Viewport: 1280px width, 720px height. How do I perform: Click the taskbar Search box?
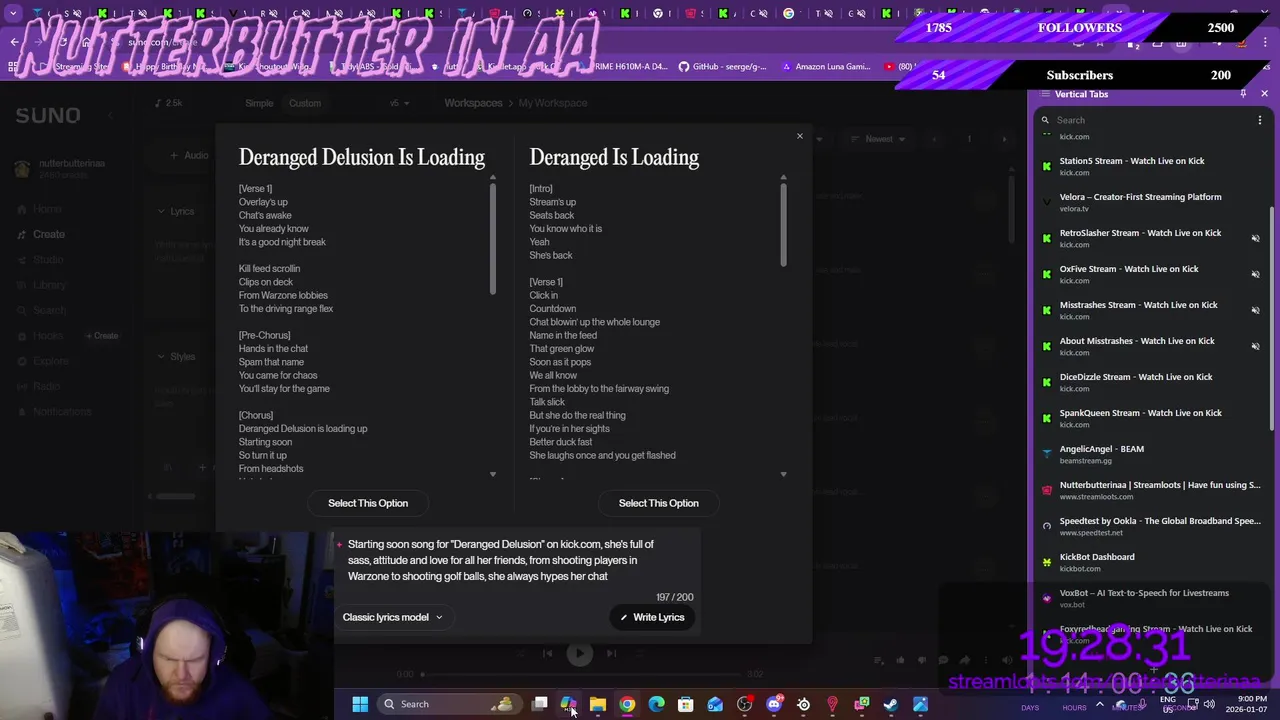pos(448,704)
